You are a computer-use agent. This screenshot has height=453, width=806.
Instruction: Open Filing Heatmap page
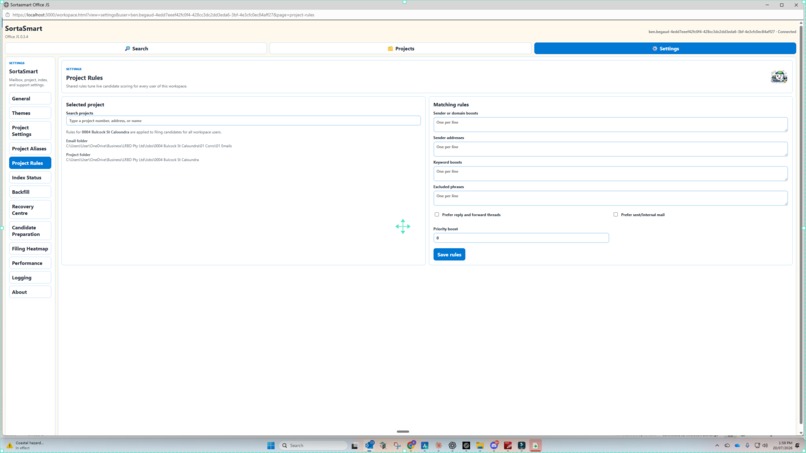(30, 249)
